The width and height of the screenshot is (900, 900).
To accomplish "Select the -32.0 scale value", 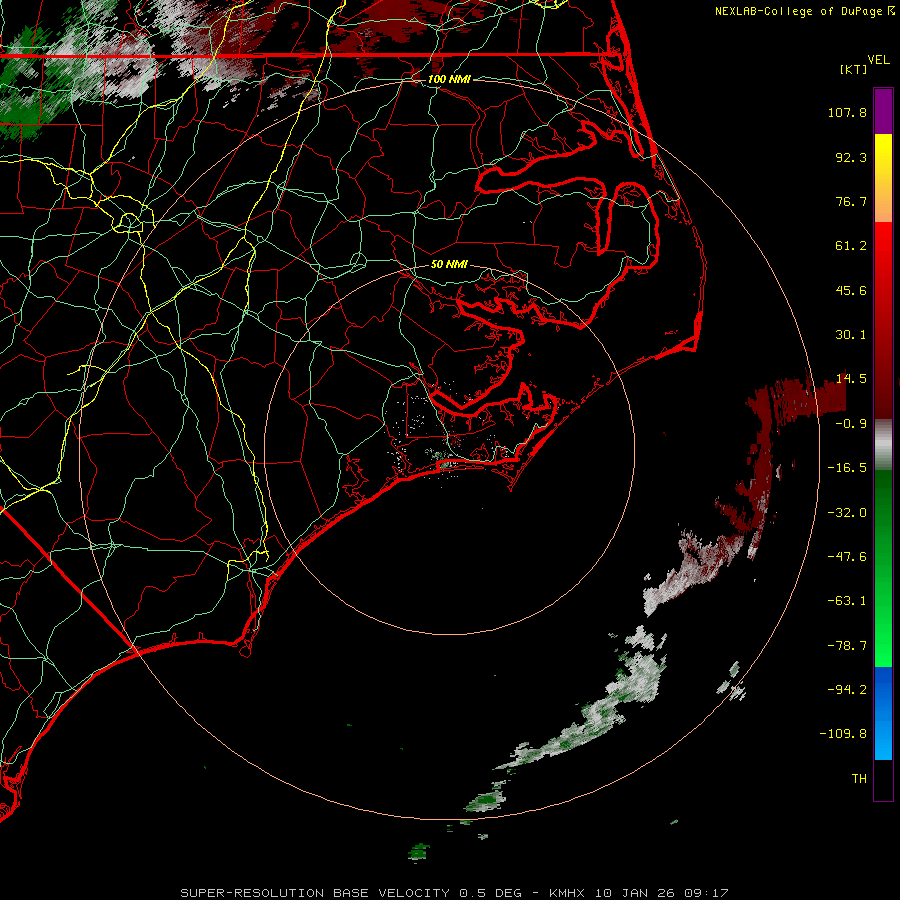I will 847,513.
